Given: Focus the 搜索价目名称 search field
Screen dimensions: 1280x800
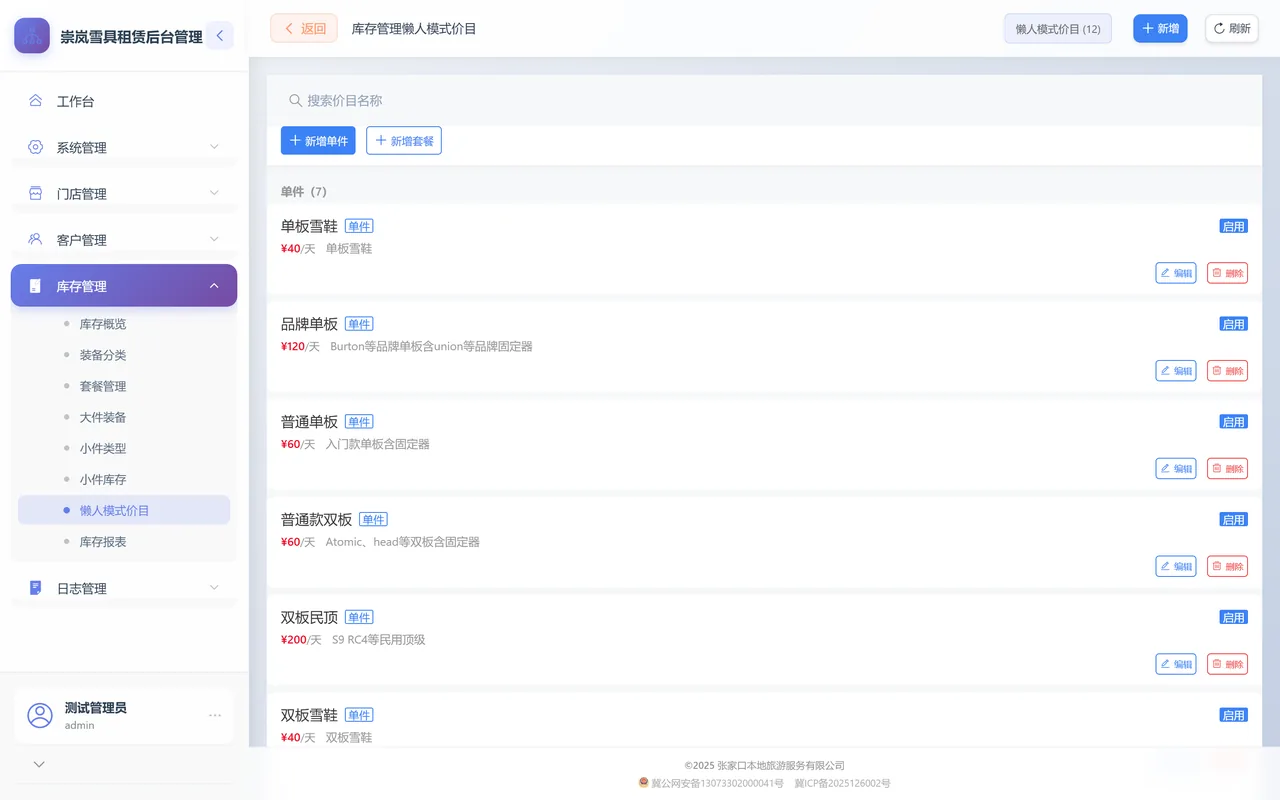Looking at the screenshot, I should point(764,101).
